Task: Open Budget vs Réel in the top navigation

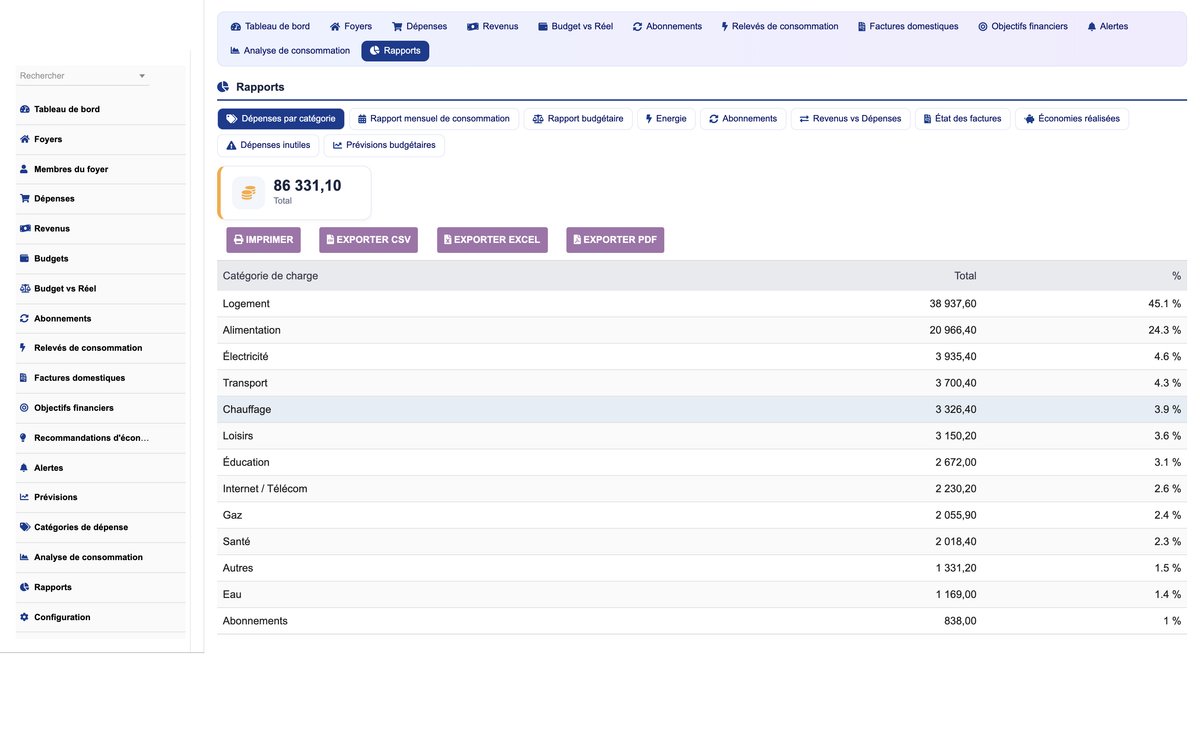Action: click(x=575, y=26)
